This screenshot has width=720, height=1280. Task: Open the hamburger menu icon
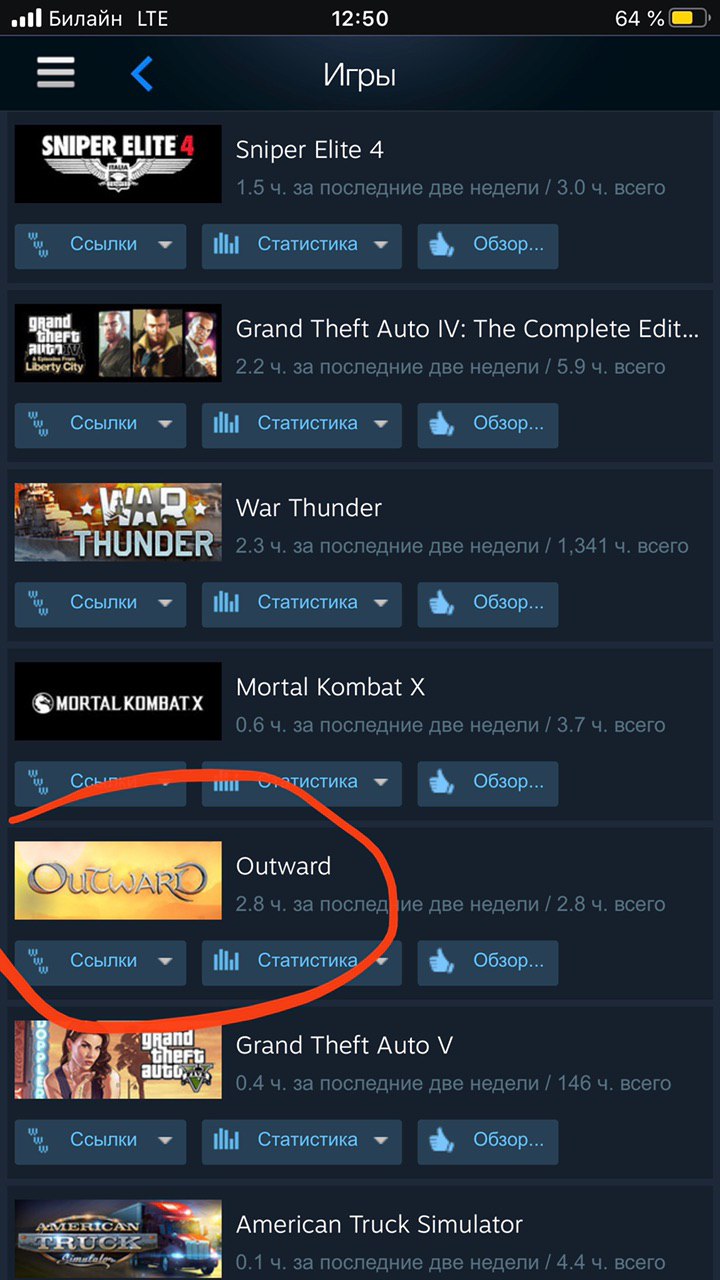[56, 73]
